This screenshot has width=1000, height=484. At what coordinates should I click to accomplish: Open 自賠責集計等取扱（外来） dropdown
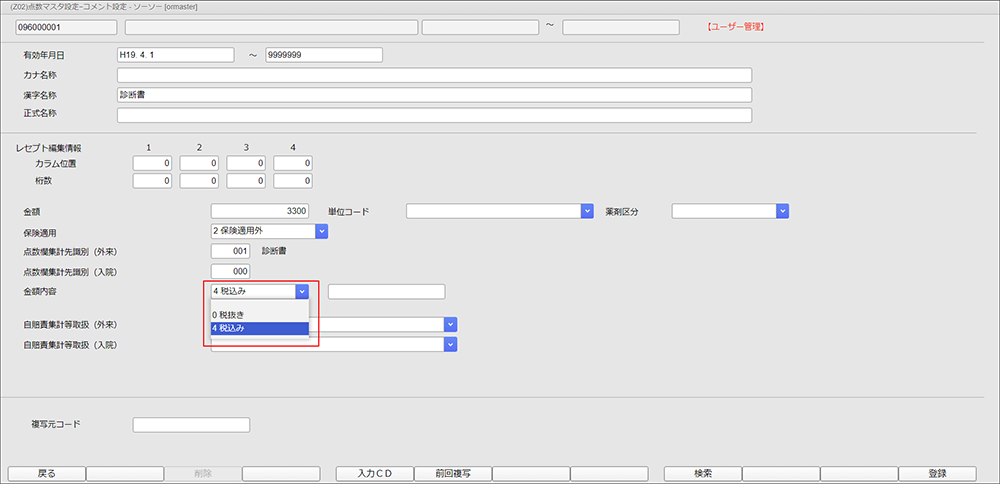450,324
